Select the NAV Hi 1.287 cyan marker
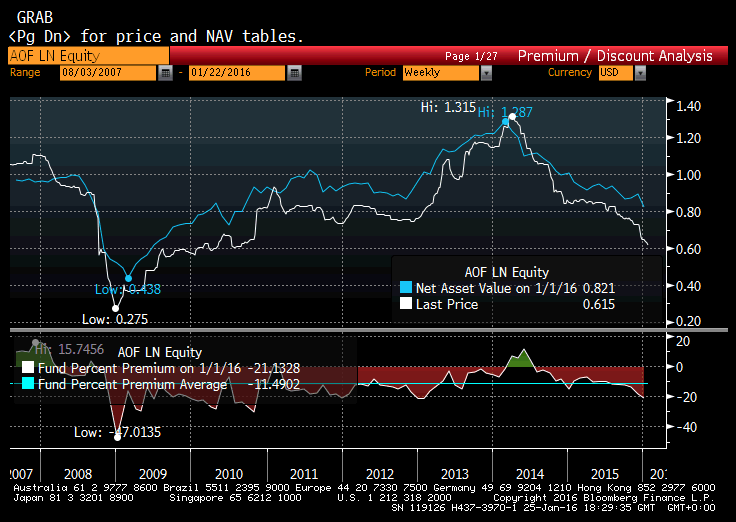This screenshot has width=736, height=522. pyautogui.click(x=505, y=122)
